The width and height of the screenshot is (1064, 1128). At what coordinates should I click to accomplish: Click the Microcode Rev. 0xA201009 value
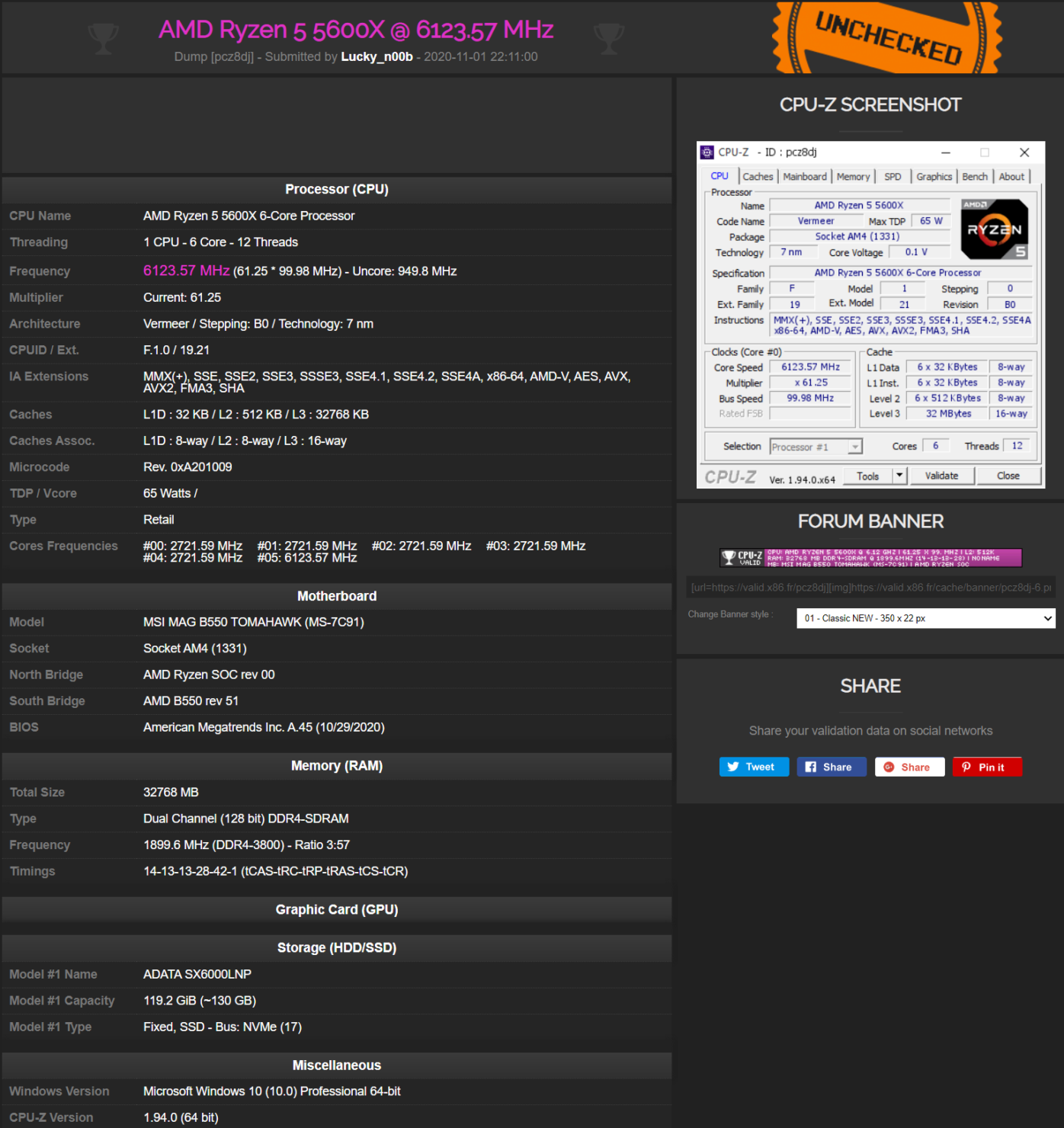click(x=187, y=467)
